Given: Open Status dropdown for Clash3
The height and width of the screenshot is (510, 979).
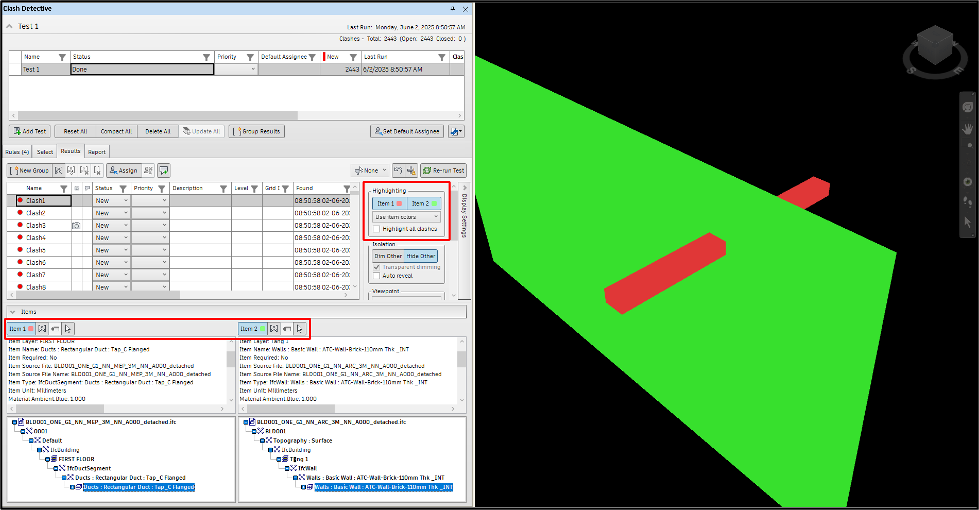Looking at the screenshot, I should [x=126, y=225].
